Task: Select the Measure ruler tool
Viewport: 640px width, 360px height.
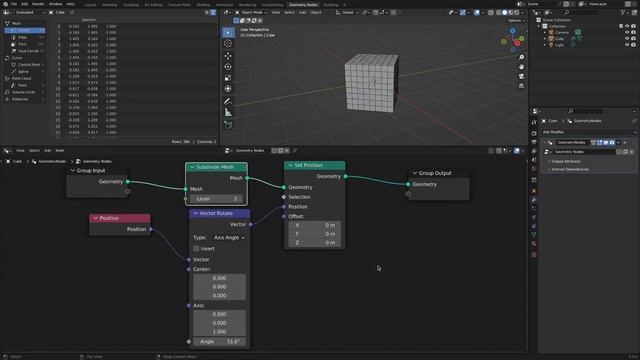Action: 228,113
